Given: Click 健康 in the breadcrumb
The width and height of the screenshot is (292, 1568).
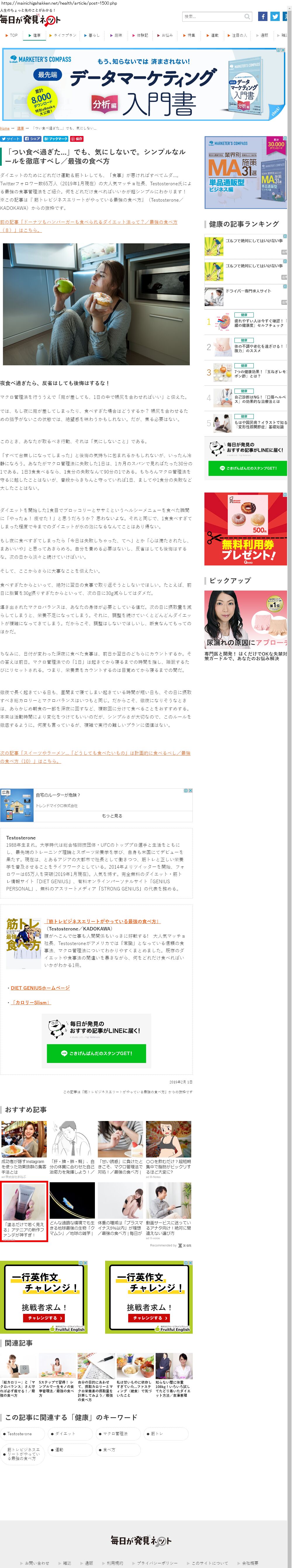Looking at the screenshot, I should (20, 128).
